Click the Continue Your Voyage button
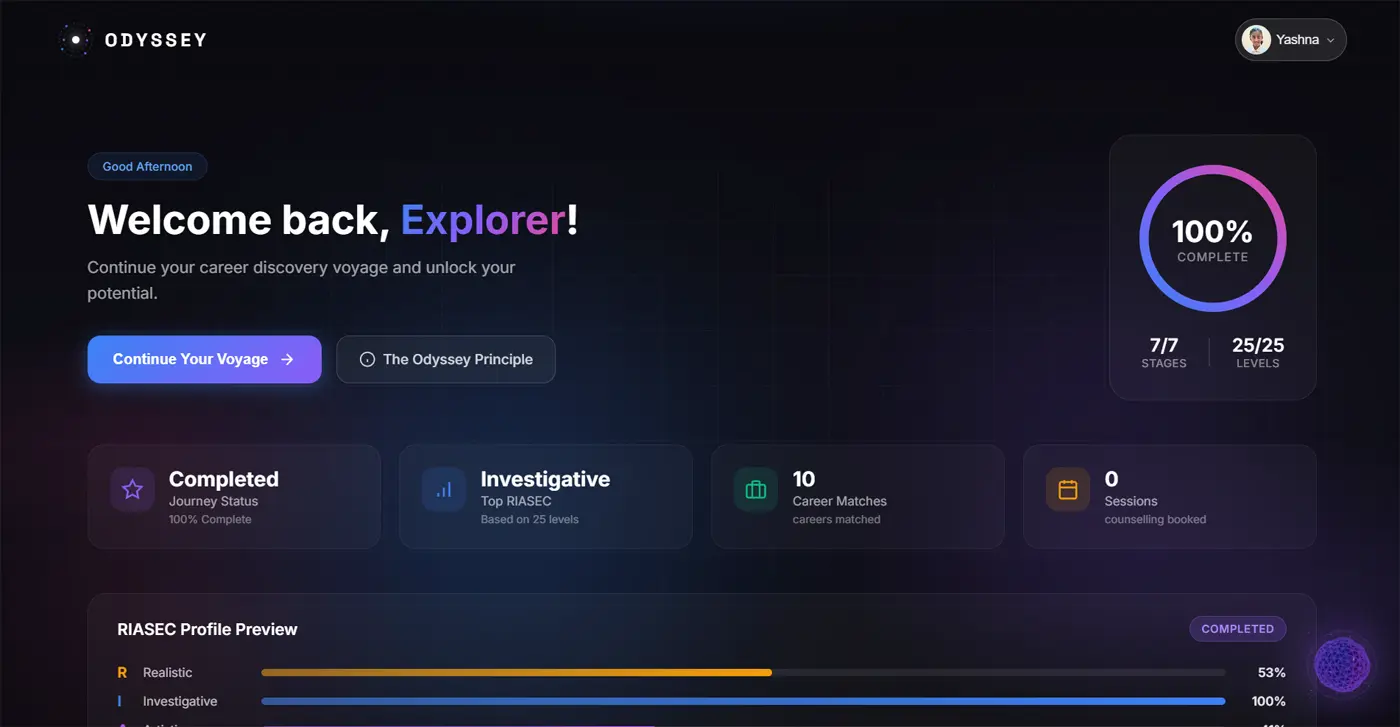 (x=204, y=359)
